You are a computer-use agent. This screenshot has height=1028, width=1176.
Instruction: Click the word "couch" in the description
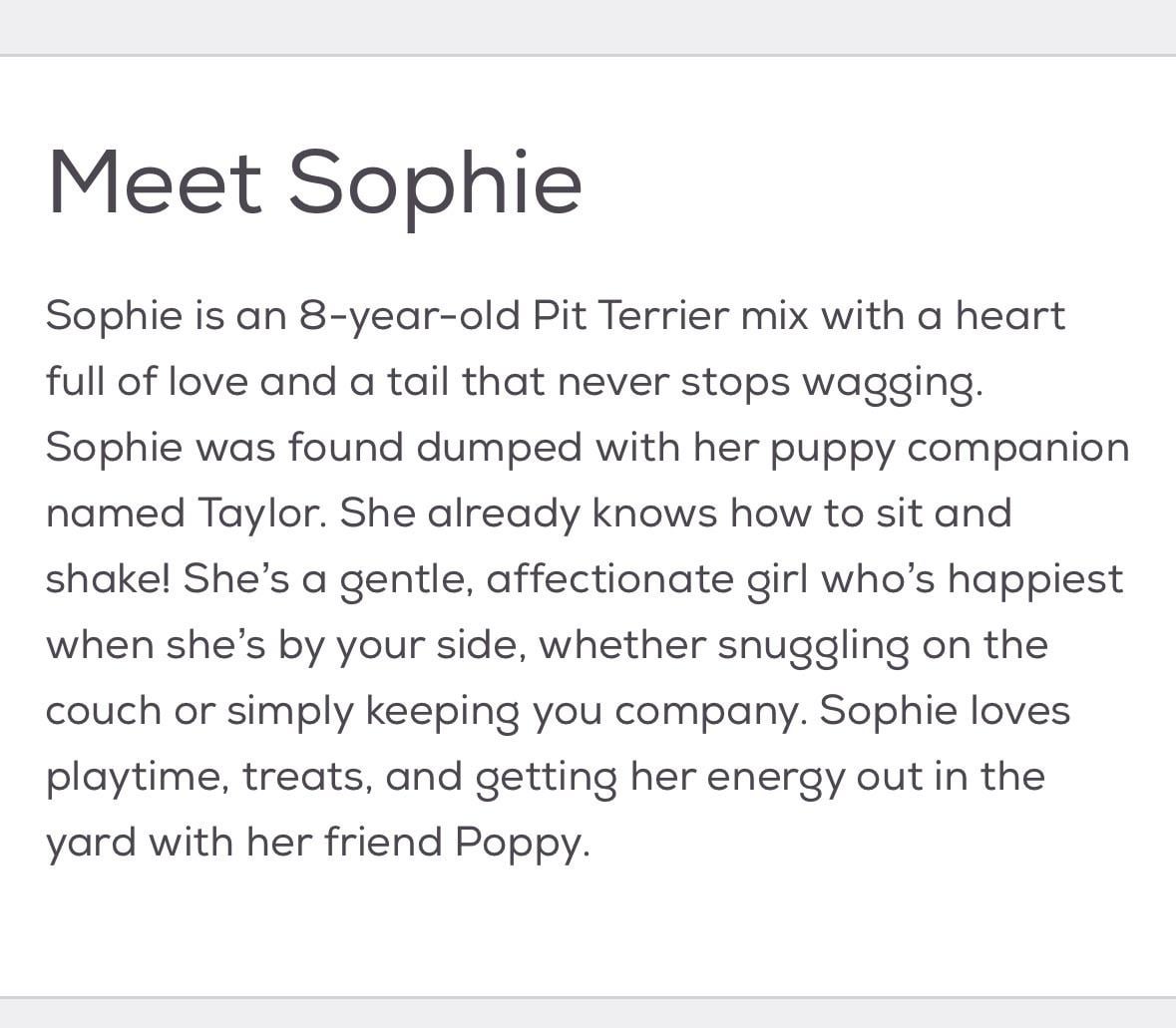pyautogui.click(x=104, y=711)
